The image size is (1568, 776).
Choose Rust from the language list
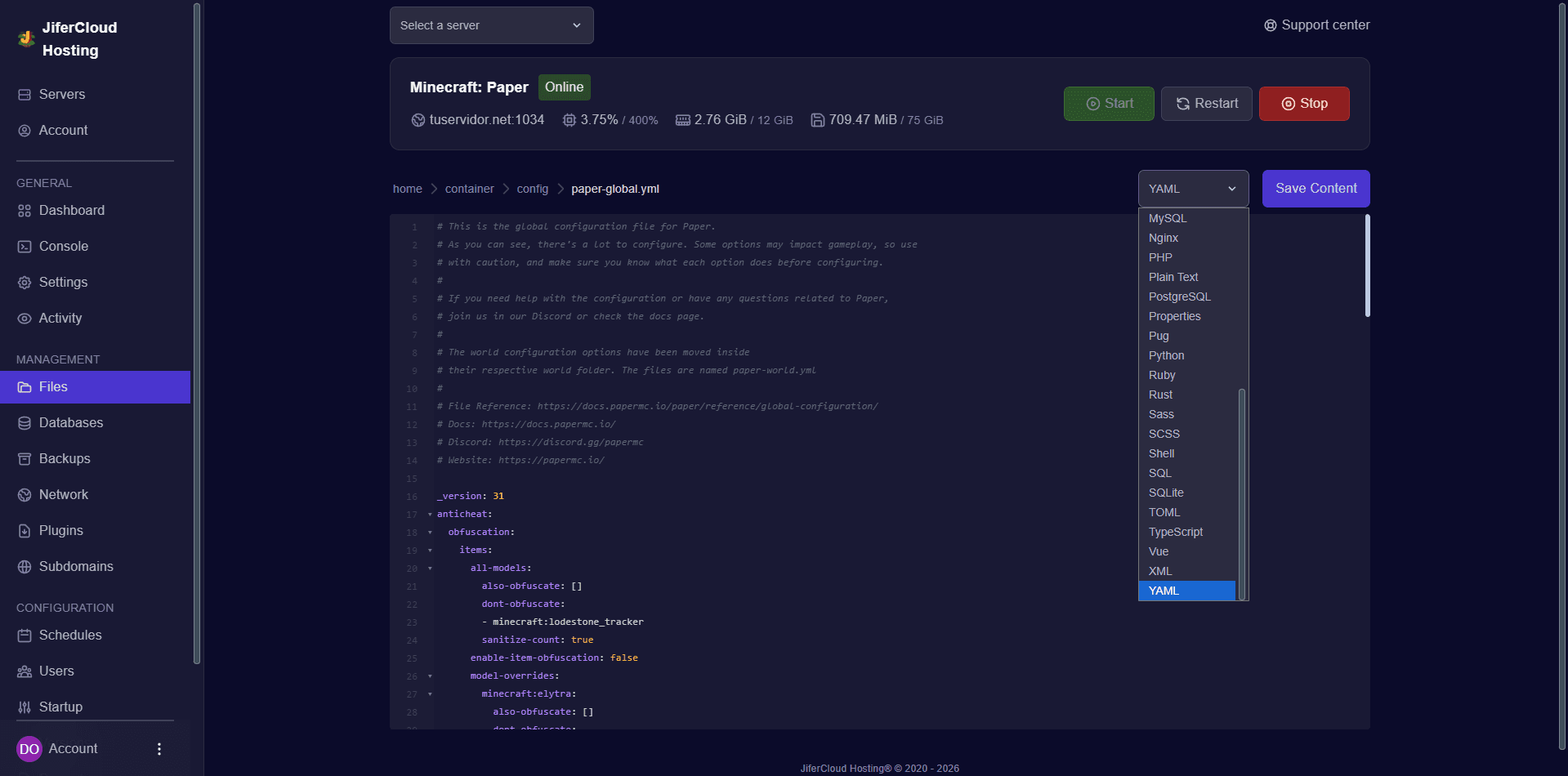click(1187, 395)
